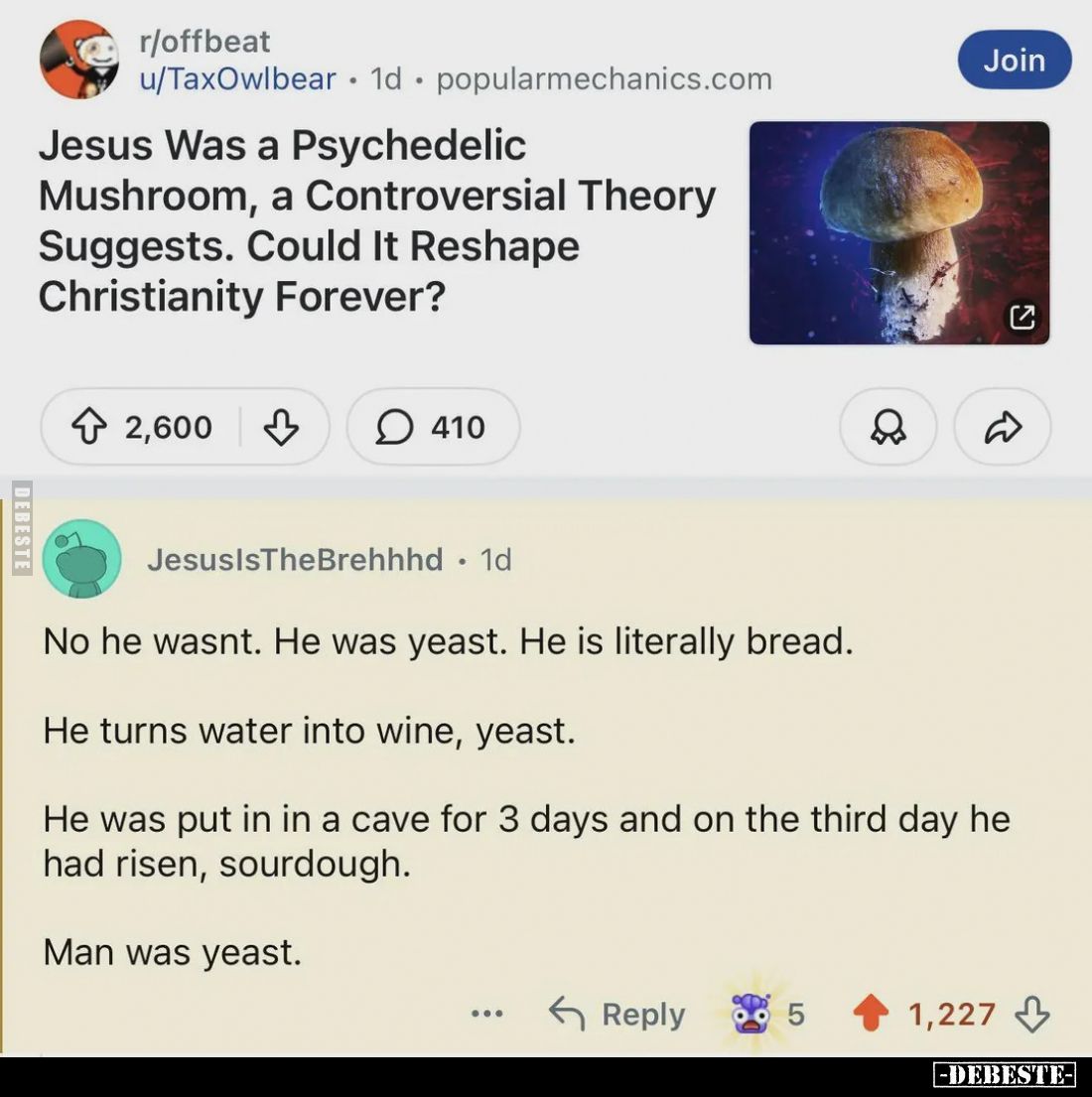Open JesusIsTheBrehhhd's avatar

[x=82, y=559]
